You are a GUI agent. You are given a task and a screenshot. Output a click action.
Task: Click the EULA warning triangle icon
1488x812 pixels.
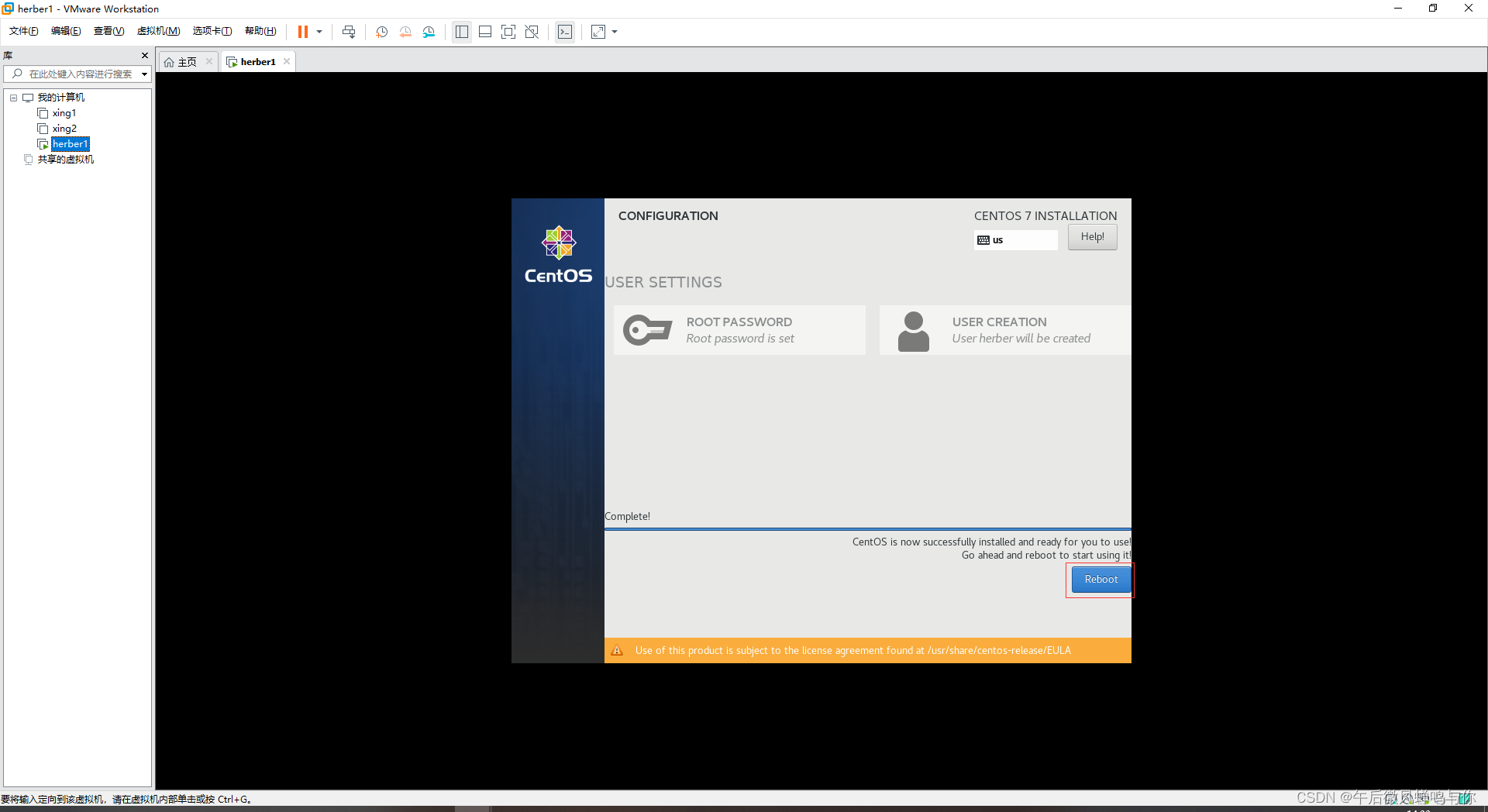(617, 651)
